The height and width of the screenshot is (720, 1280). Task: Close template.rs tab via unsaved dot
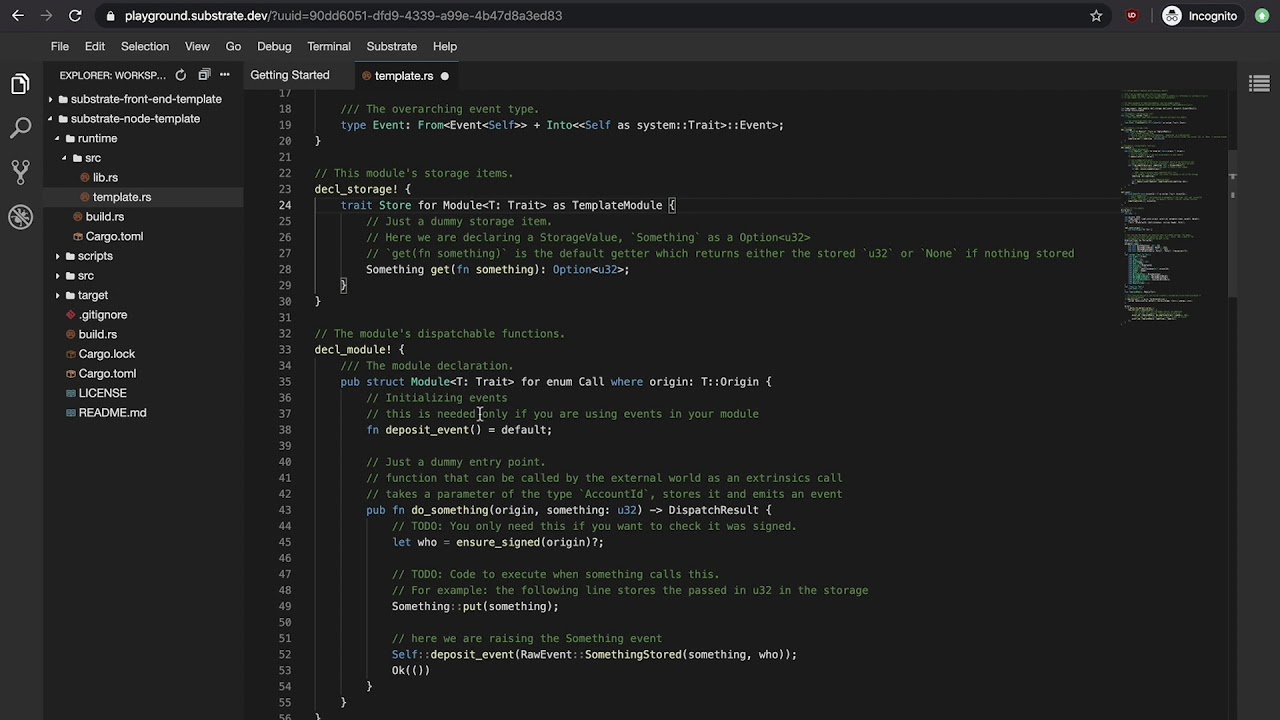click(444, 76)
